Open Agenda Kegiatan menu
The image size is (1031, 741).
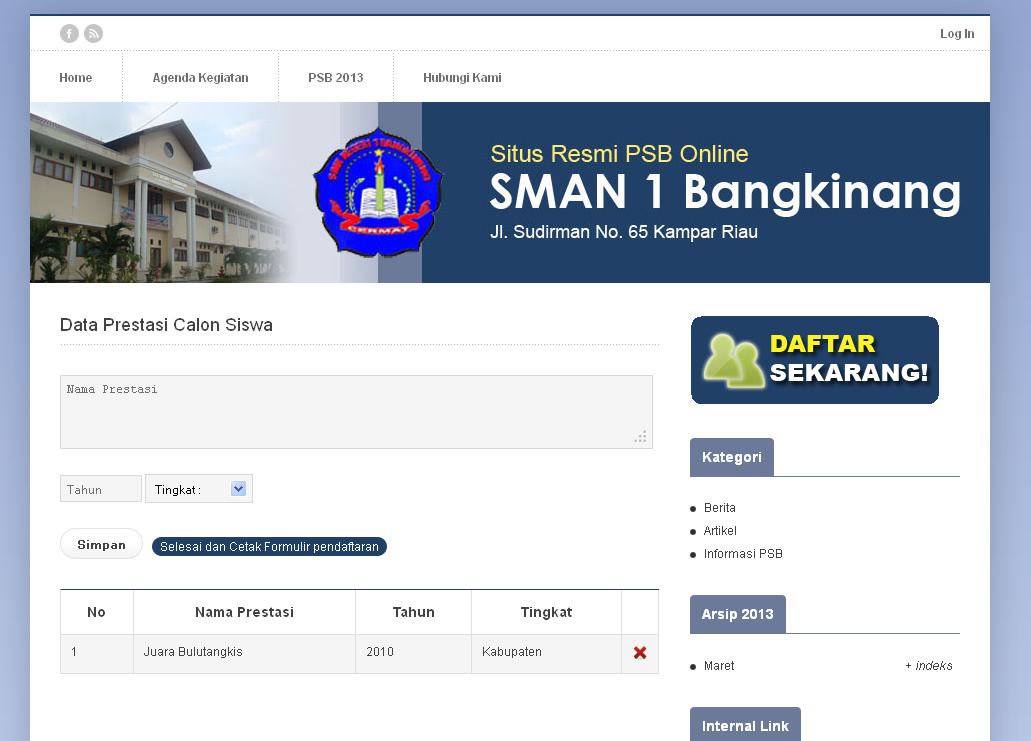200,78
